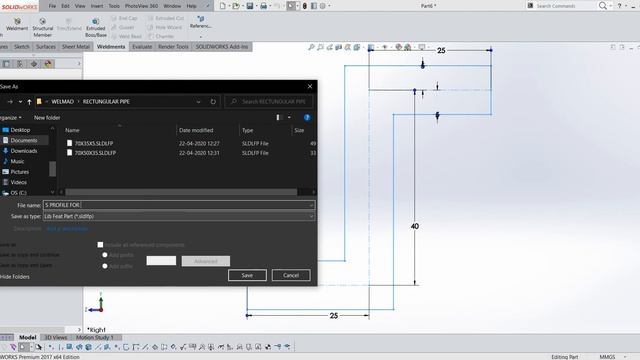Screen dimensions: 640x360
Task: Click the Search RECTUNGULAR PIPE field
Action: pos(269,101)
